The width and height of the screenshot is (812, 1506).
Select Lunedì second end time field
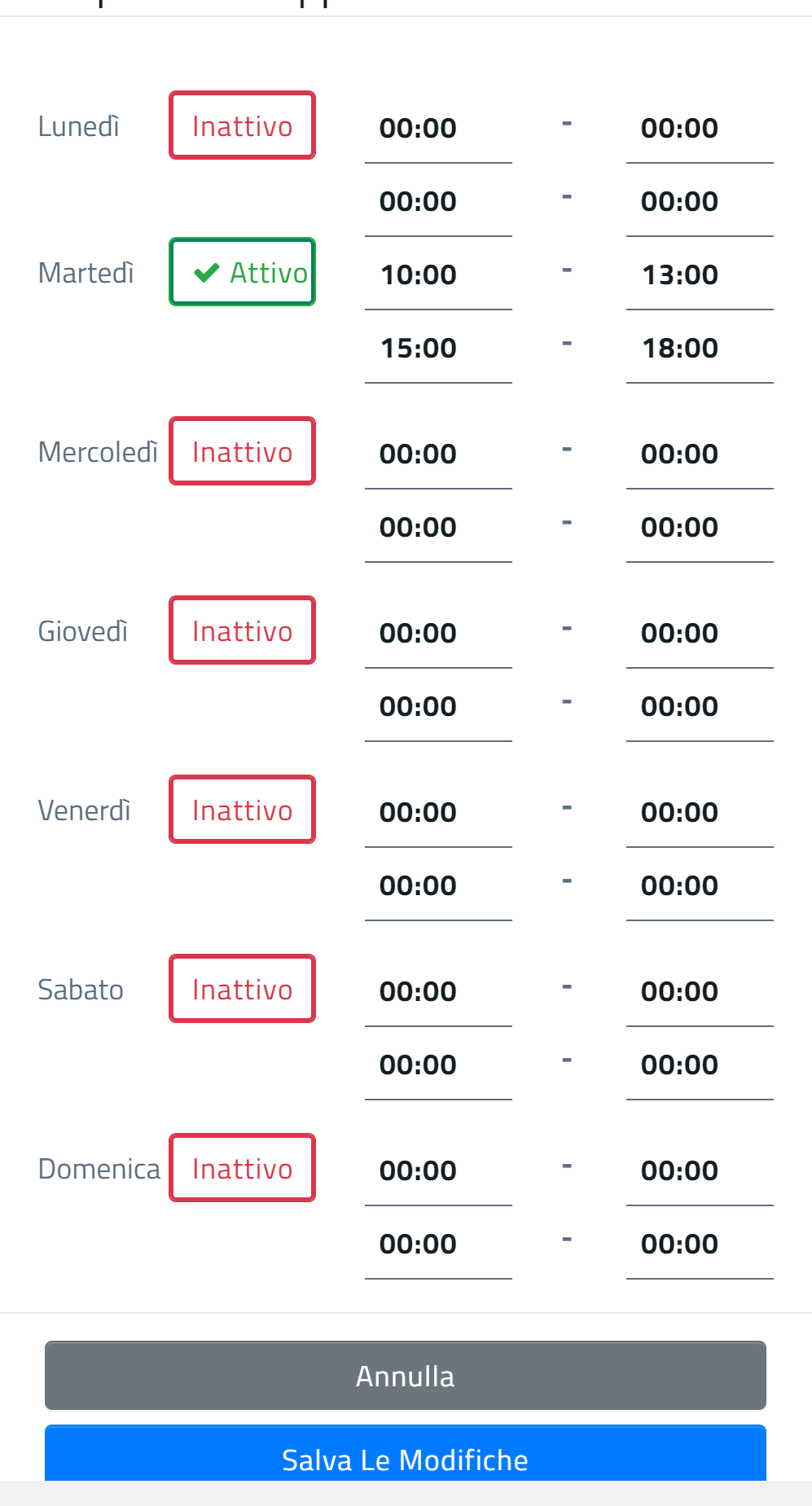699,202
